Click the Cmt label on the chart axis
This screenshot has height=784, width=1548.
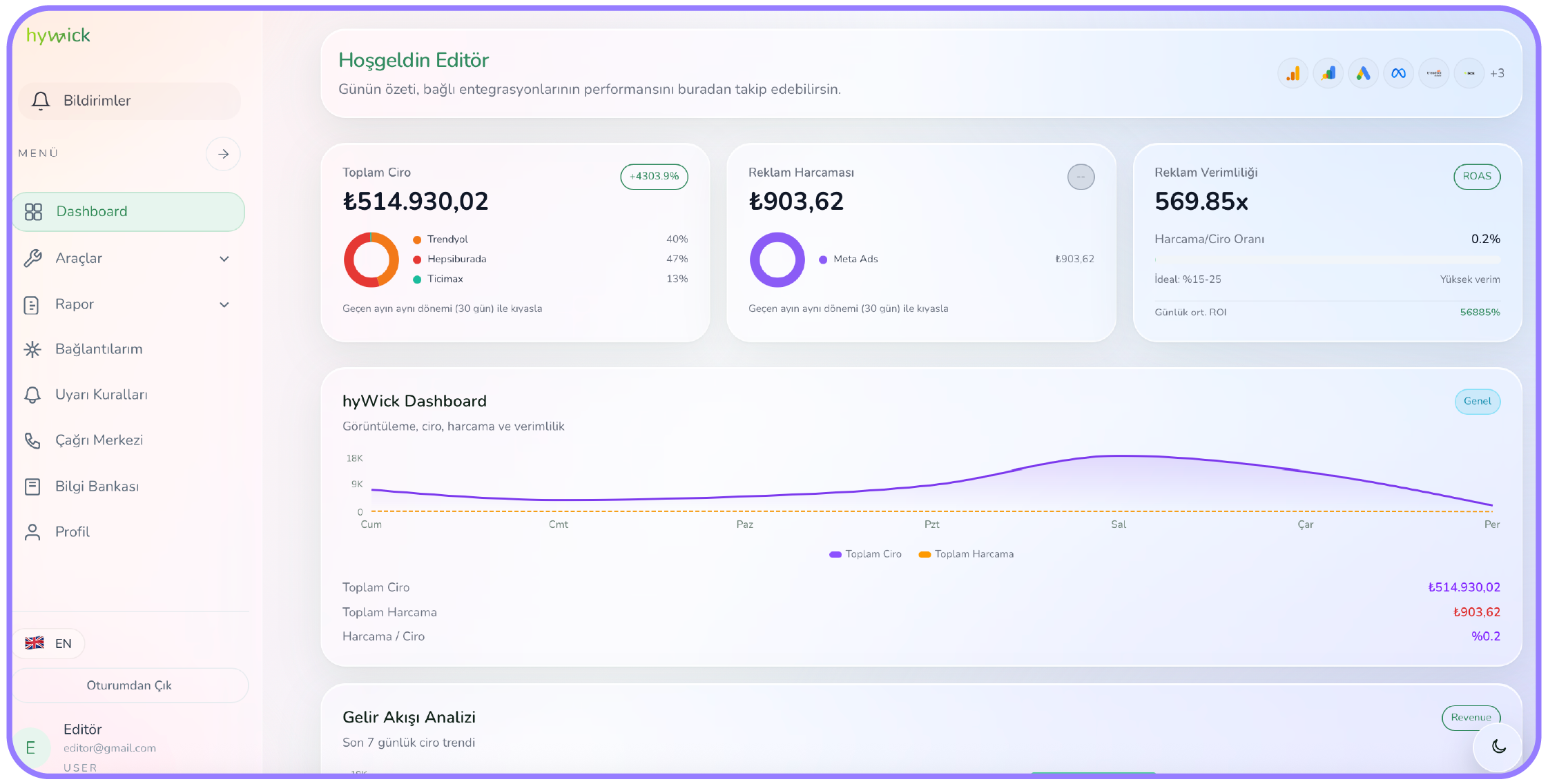point(559,525)
